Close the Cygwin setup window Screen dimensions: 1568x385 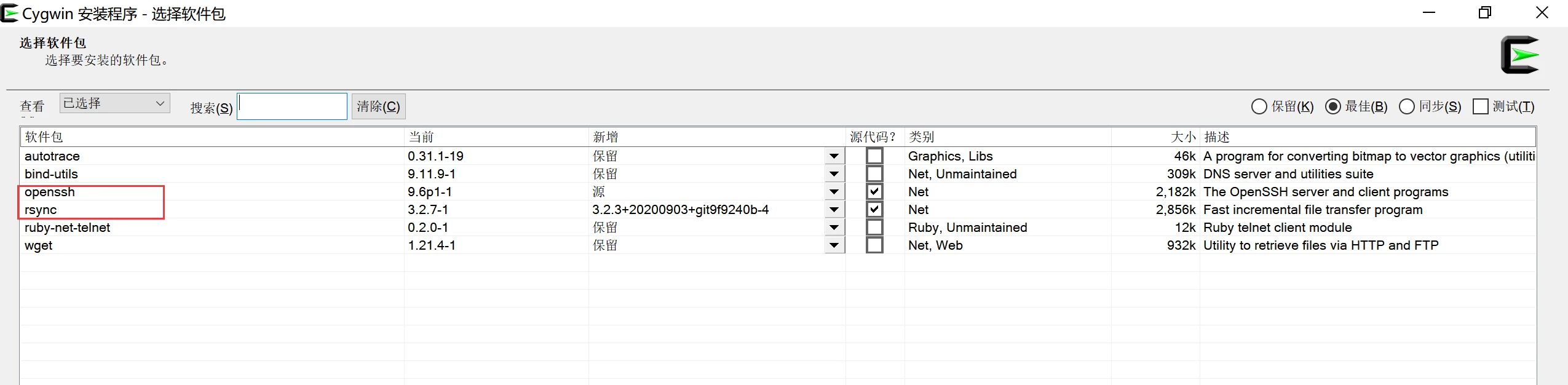coord(1542,12)
